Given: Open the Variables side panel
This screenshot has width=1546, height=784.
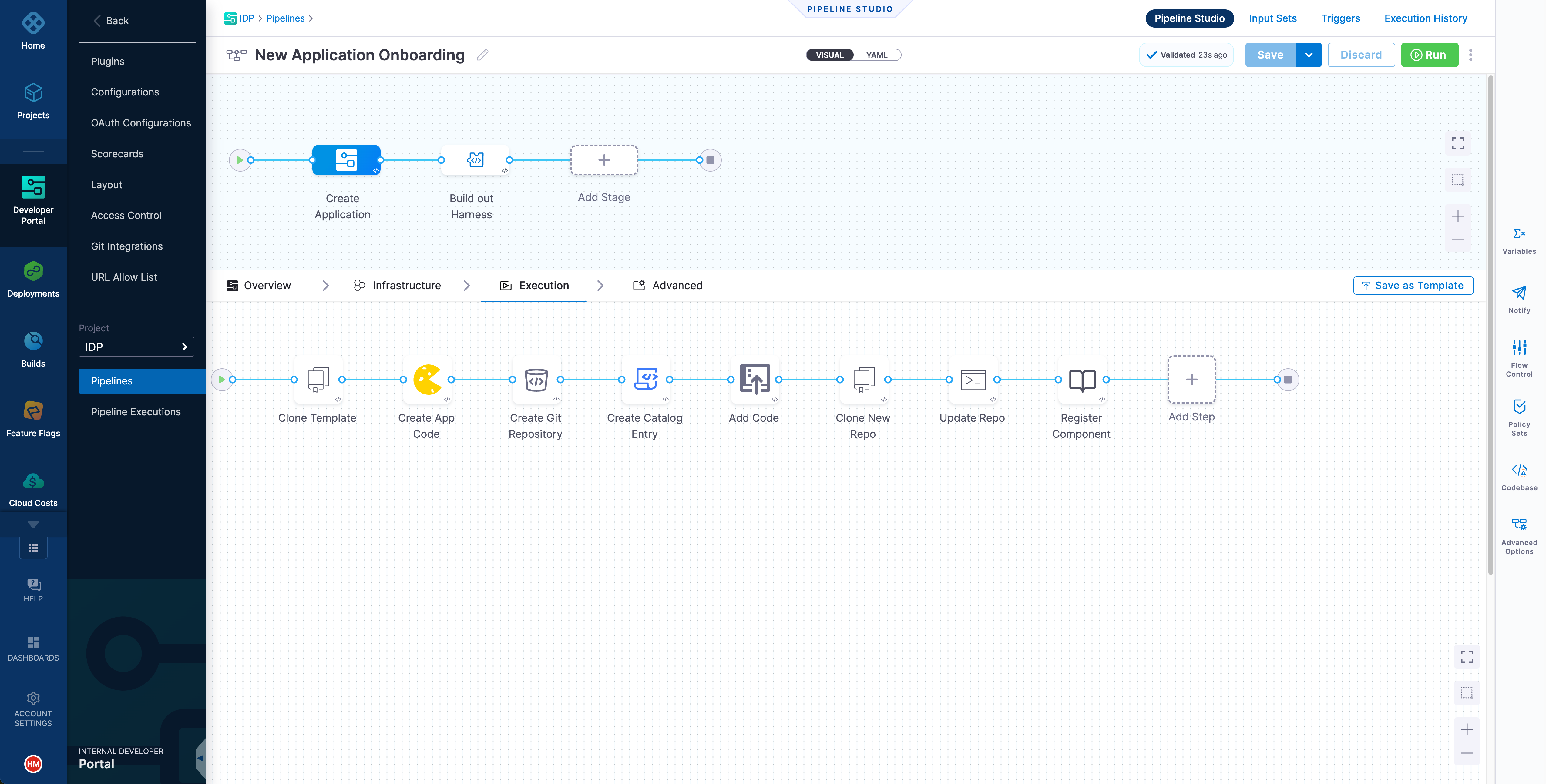Looking at the screenshot, I should click(x=1518, y=240).
